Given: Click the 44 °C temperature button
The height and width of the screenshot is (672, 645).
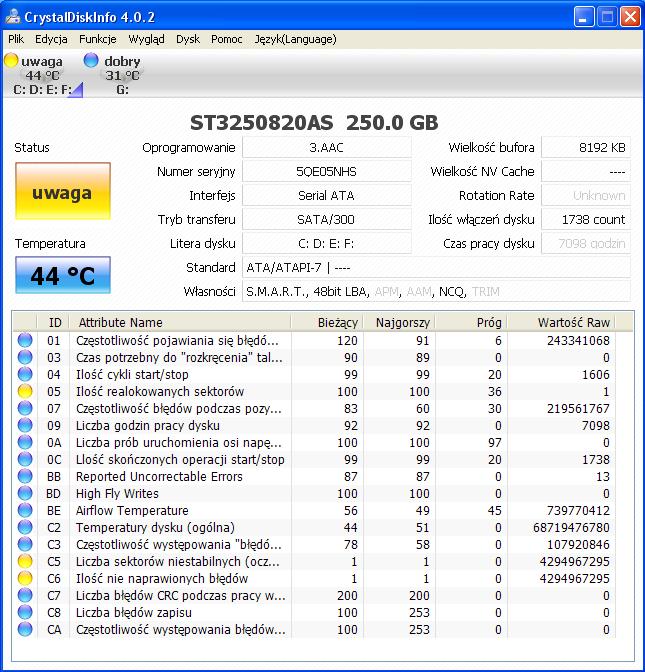Looking at the screenshot, I should (x=63, y=275).
